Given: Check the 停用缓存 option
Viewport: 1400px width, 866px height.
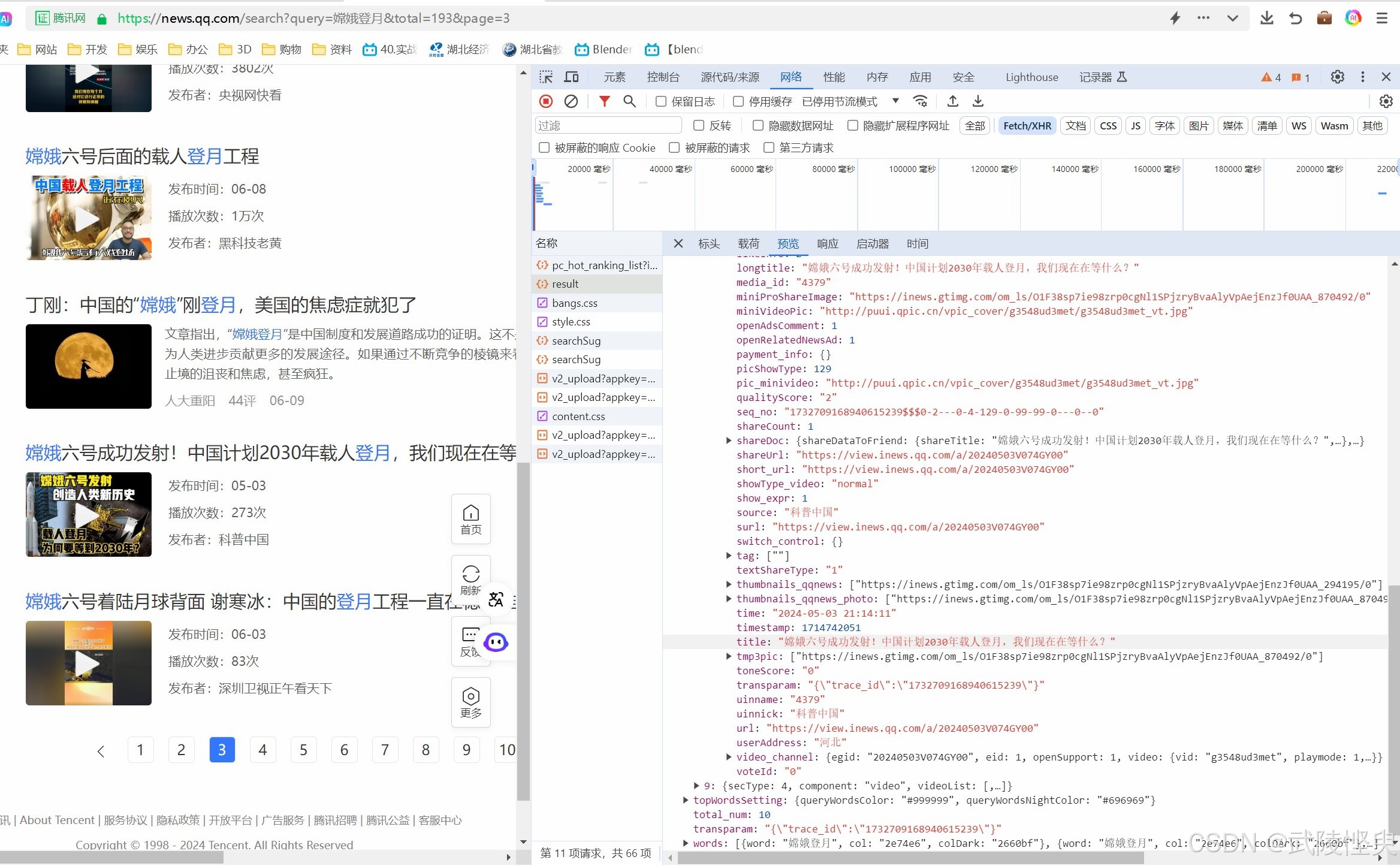Looking at the screenshot, I should tap(738, 101).
